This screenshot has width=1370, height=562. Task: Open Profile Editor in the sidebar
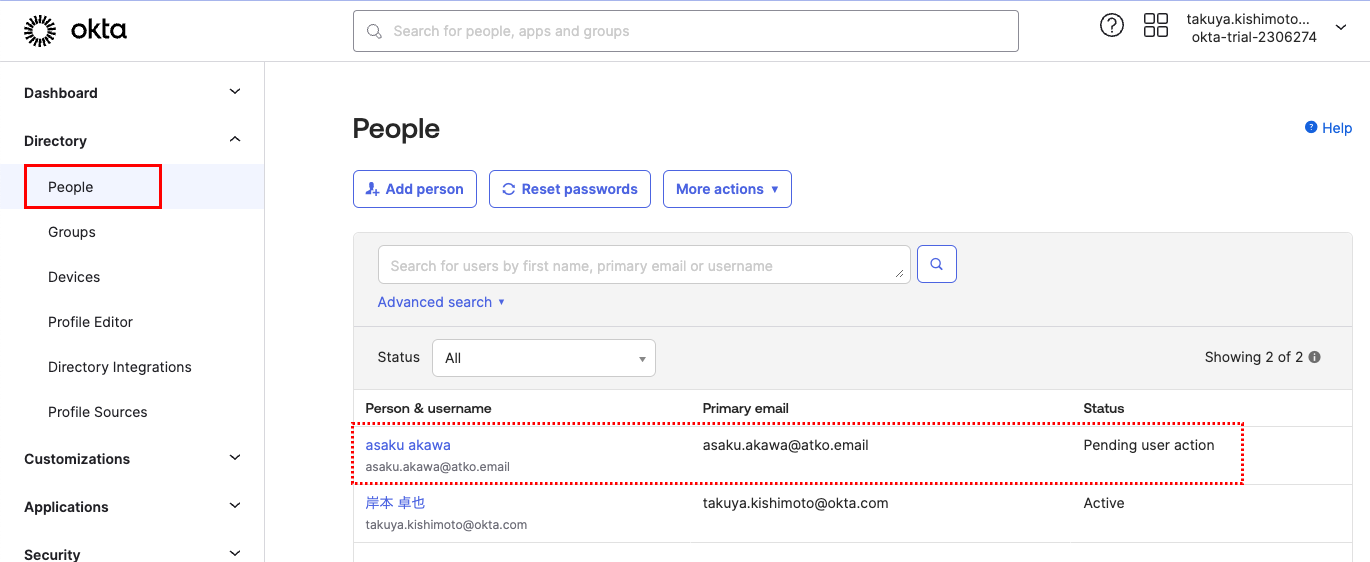[90, 322]
